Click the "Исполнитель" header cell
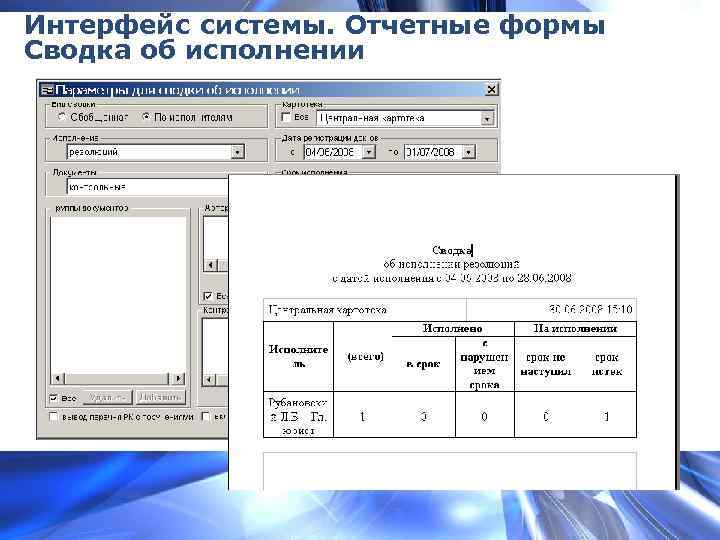This screenshot has height=540, width=720. [298, 356]
